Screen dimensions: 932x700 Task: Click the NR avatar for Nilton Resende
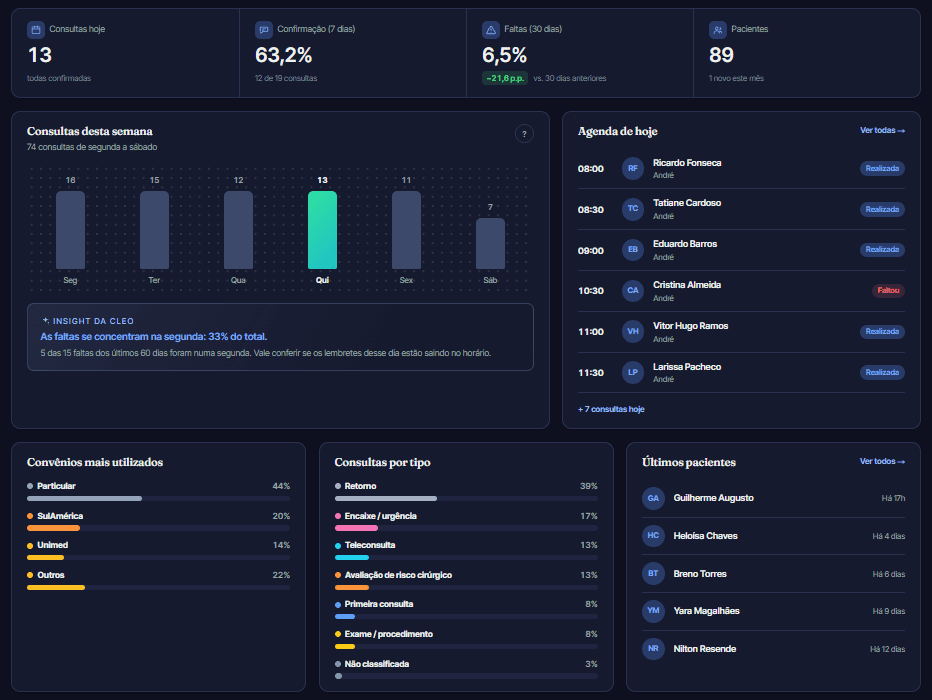pos(653,648)
